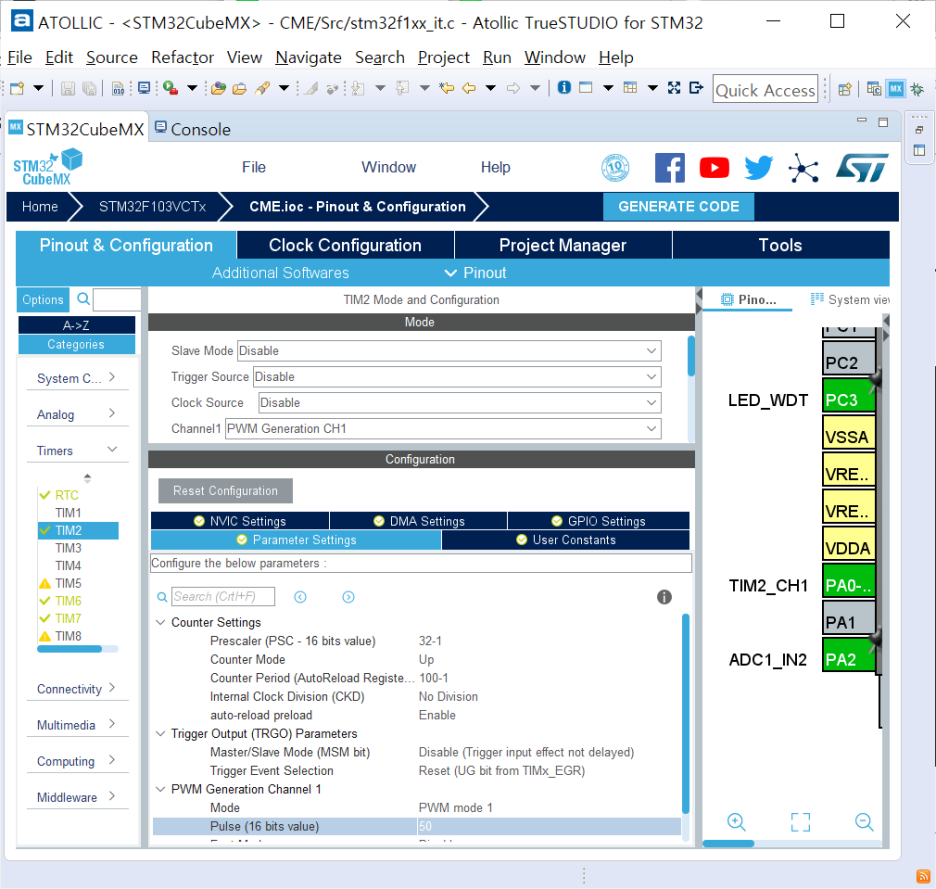This screenshot has height=889, width=936.
Task: Open the Project Manager tab
Action: point(563,245)
